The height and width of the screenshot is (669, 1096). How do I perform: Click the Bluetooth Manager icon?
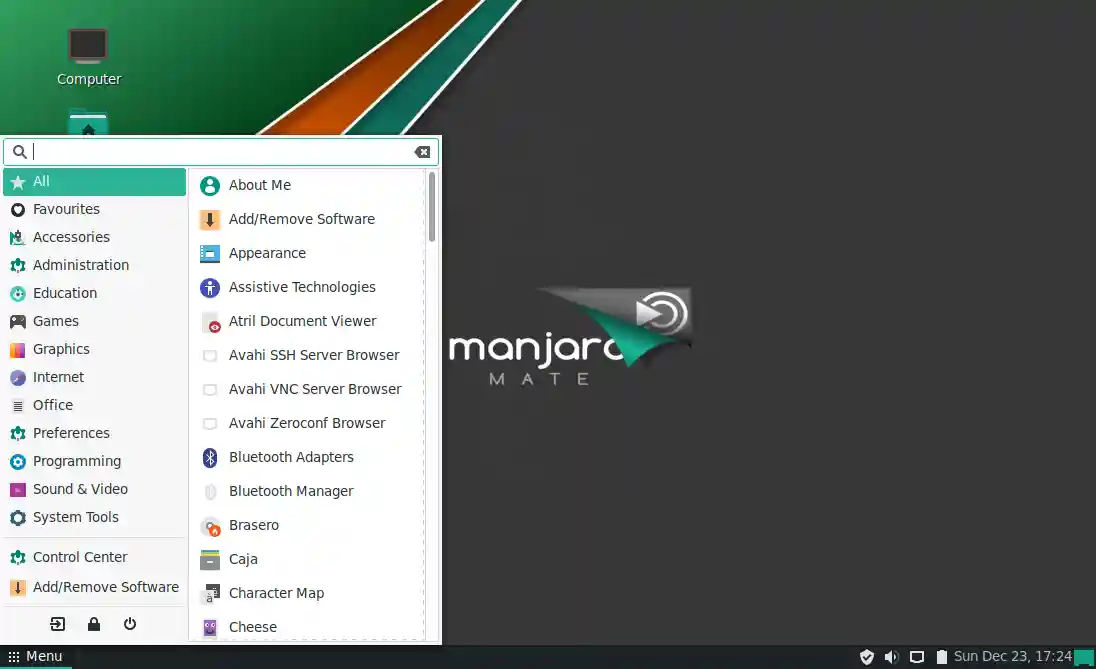[x=210, y=491]
